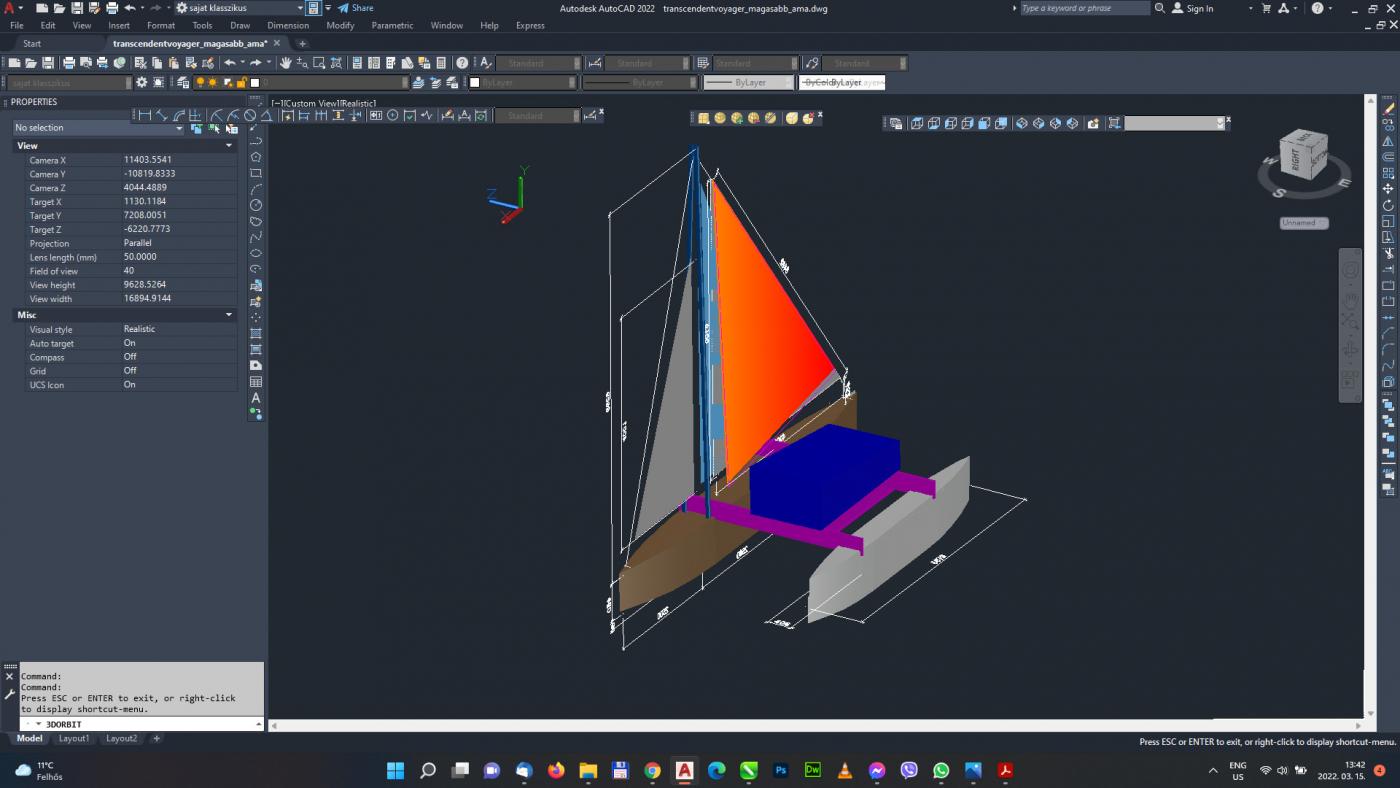
Task: Select the Multiline Text A tool
Action: point(256,398)
